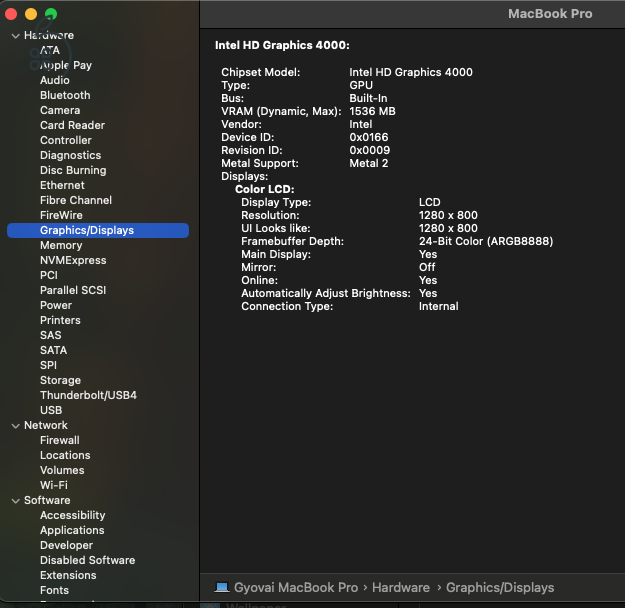Select Bluetooth in the sidebar
This screenshot has height=608, width=625.
65,95
